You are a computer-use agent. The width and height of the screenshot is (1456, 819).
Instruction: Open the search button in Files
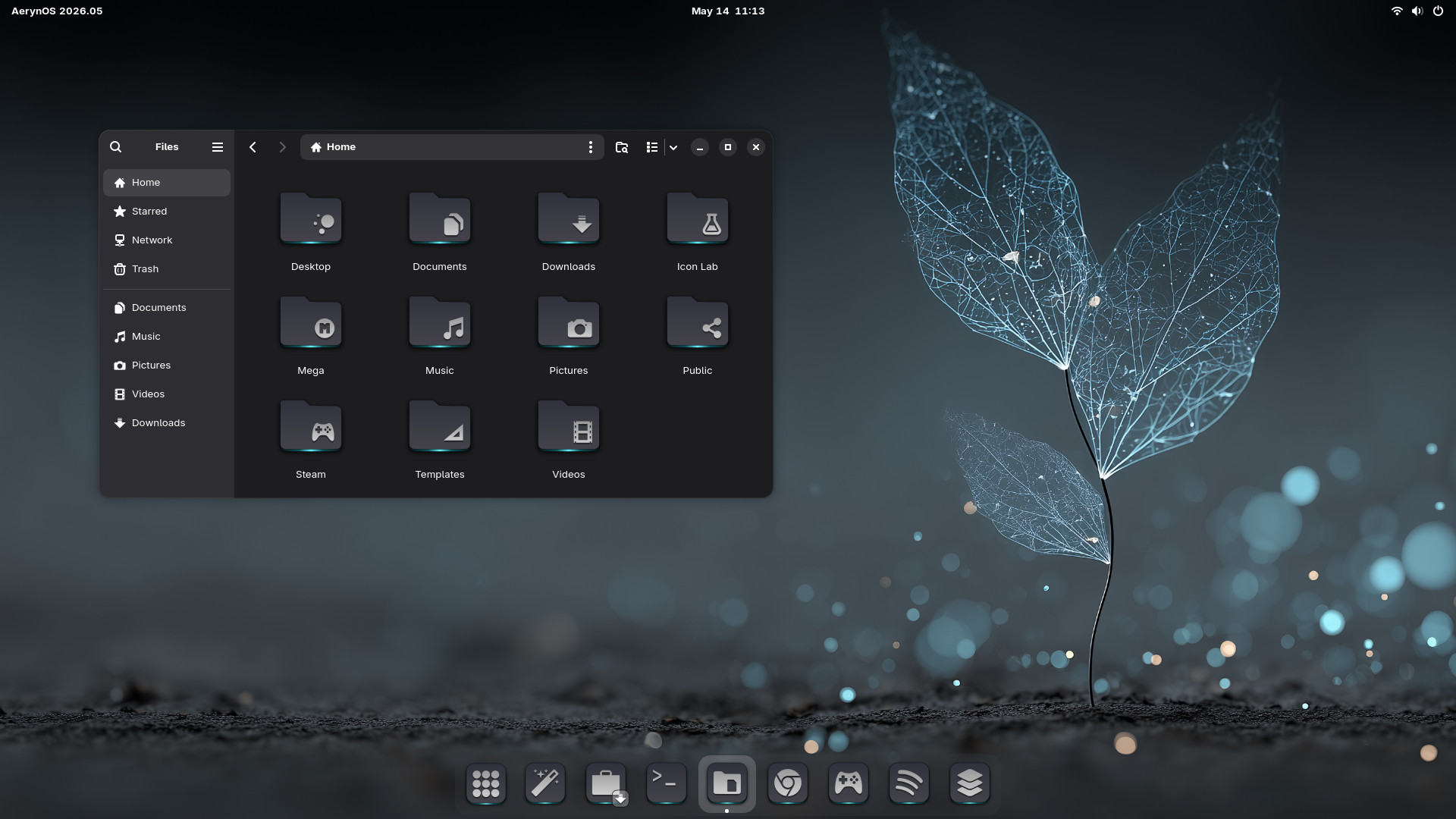[x=115, y=147]
